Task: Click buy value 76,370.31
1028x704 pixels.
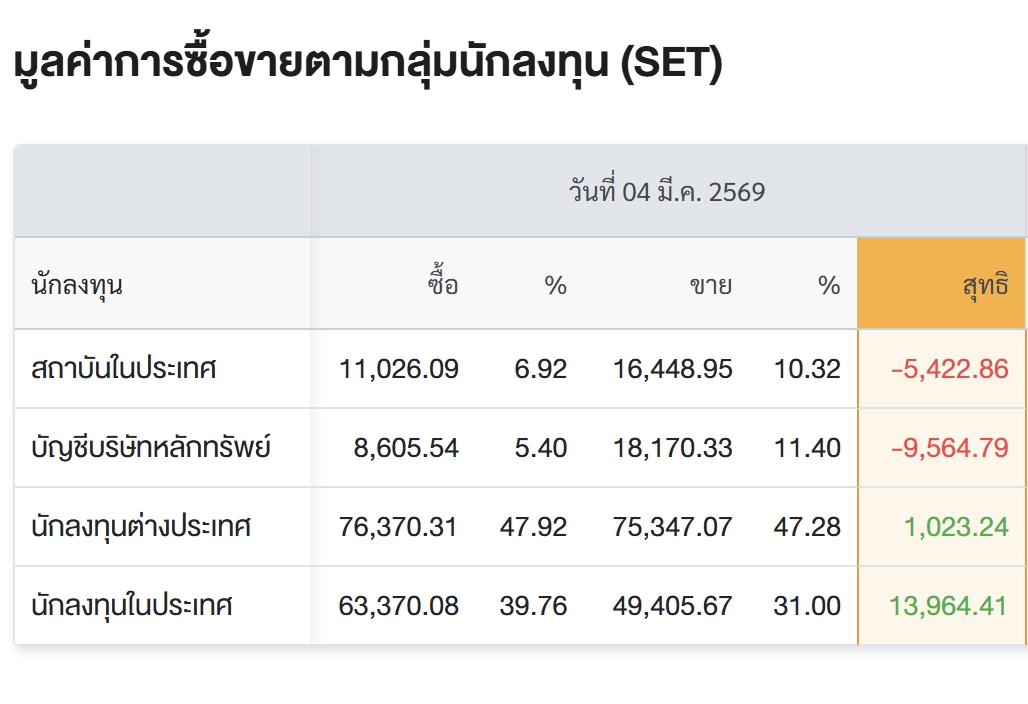Action: coord(399,526)
